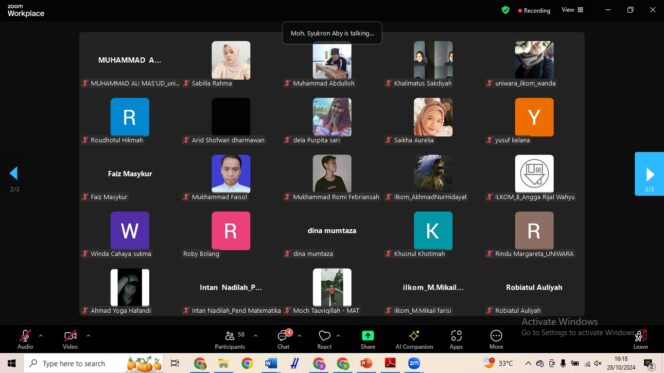Click the taskbar search box
Viewport: 664px width, 373px height.
(x=93, y=363)
